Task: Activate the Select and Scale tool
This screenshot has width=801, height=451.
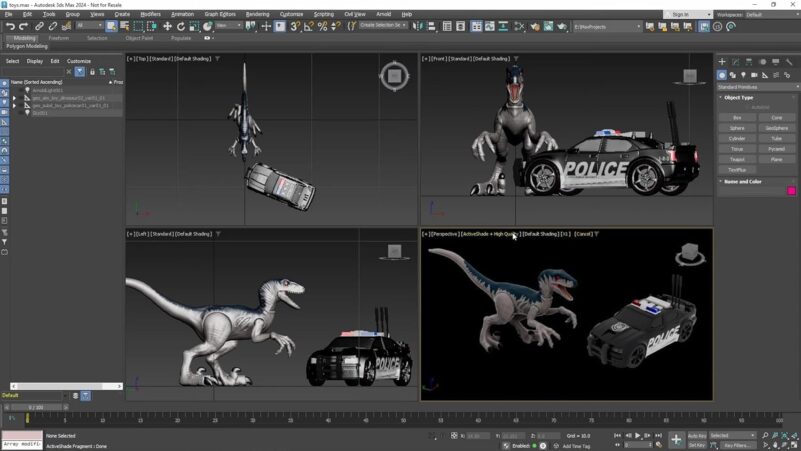Action: (x=194, y=26)
